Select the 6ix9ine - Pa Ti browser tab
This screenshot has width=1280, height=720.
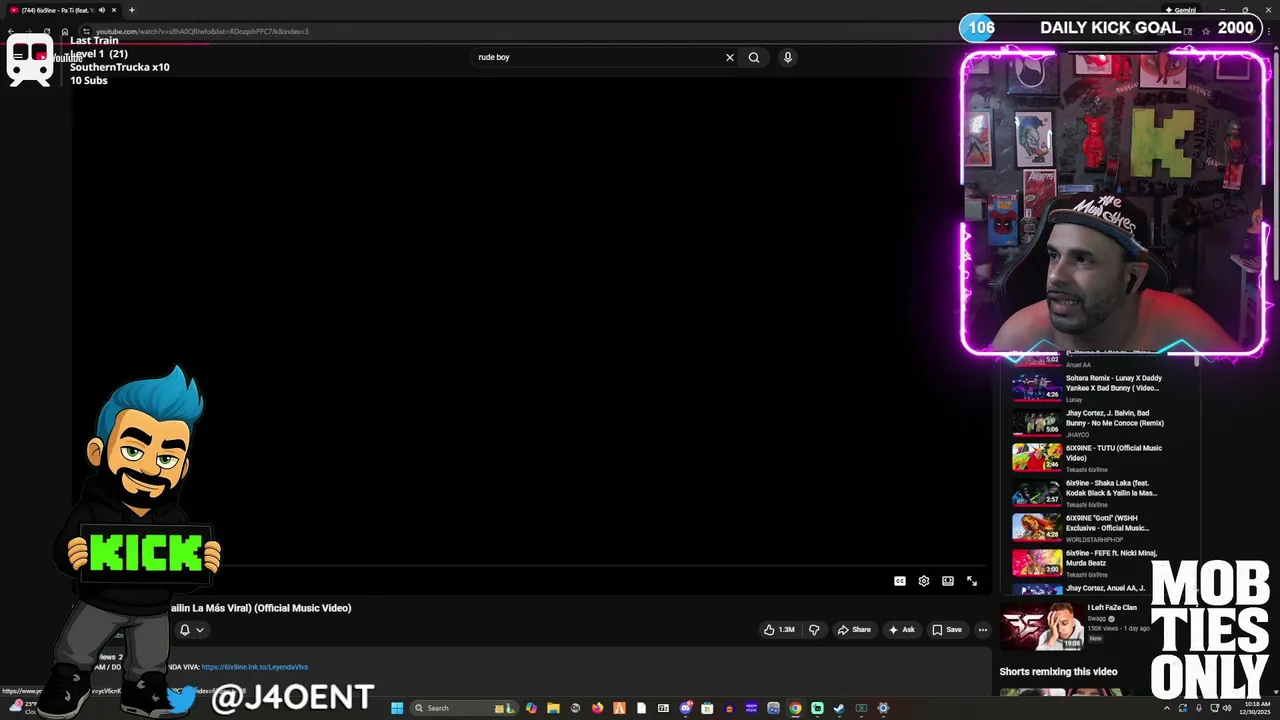(62, 10)
